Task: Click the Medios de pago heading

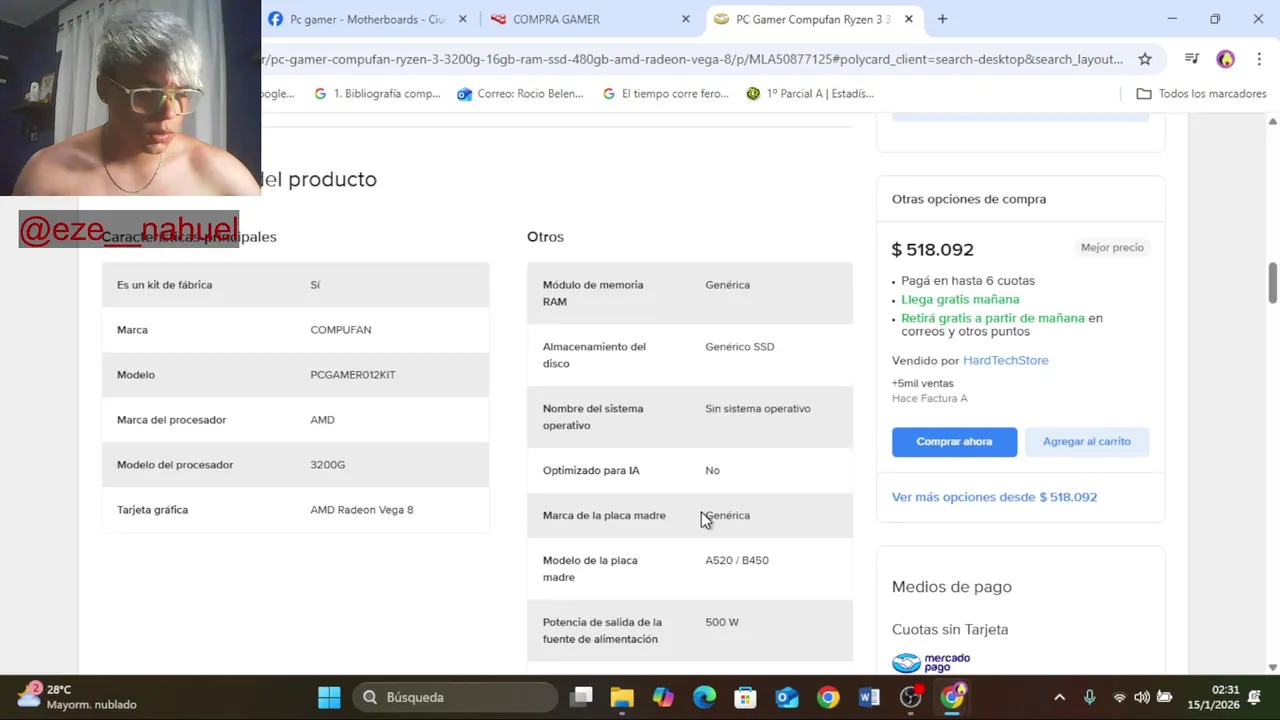Action: click(951, 587)
